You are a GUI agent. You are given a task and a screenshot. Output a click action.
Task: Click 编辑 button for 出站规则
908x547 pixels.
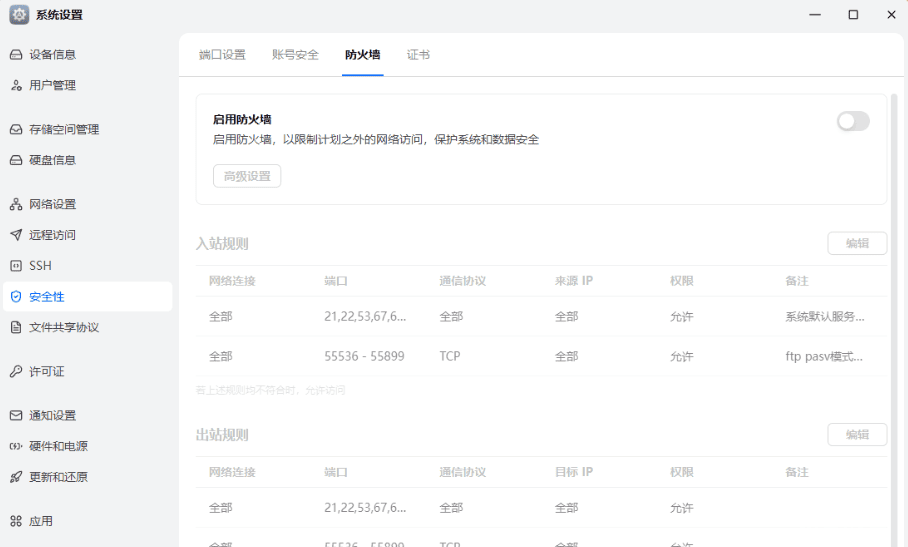tap(857, 435)
